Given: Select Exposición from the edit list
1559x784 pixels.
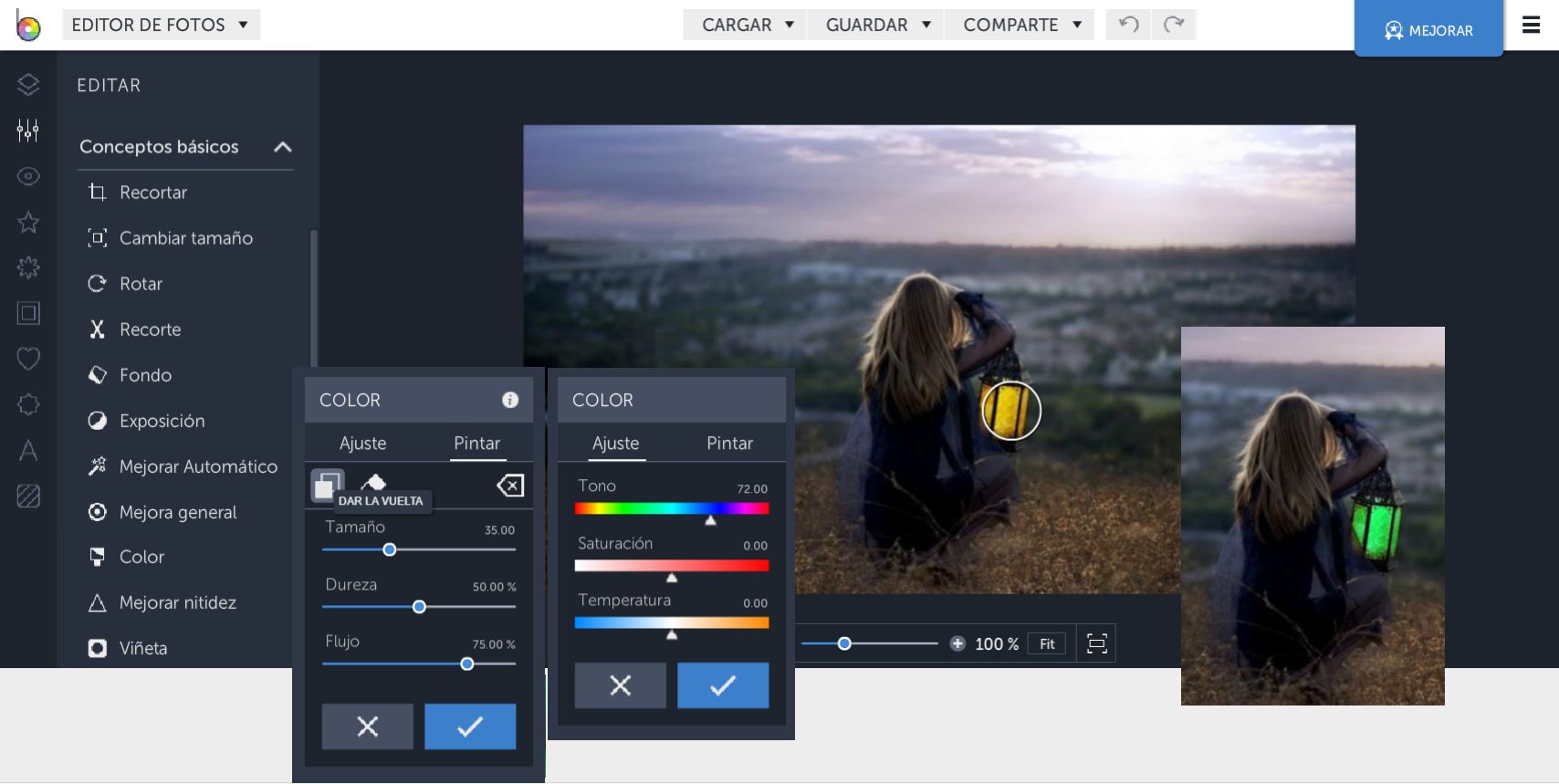Looking at the screenshot, I should tap(162, 421).
